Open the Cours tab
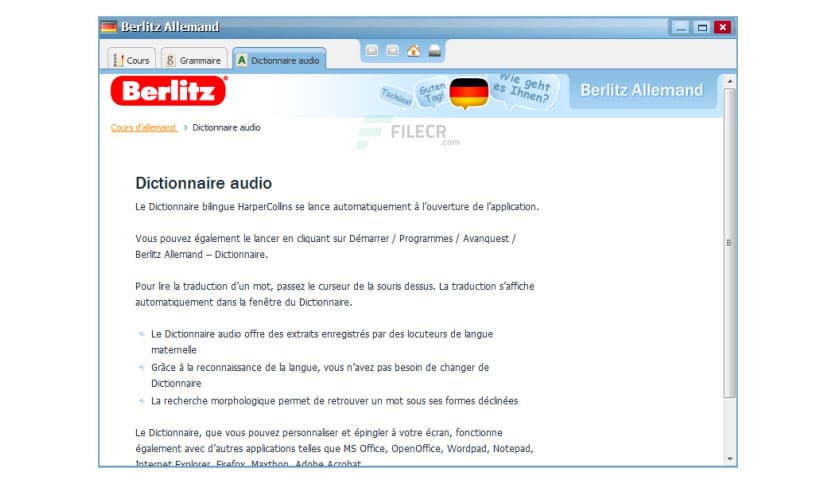Image resolution: width=836 pixels, height=484 pixels. 132,60
